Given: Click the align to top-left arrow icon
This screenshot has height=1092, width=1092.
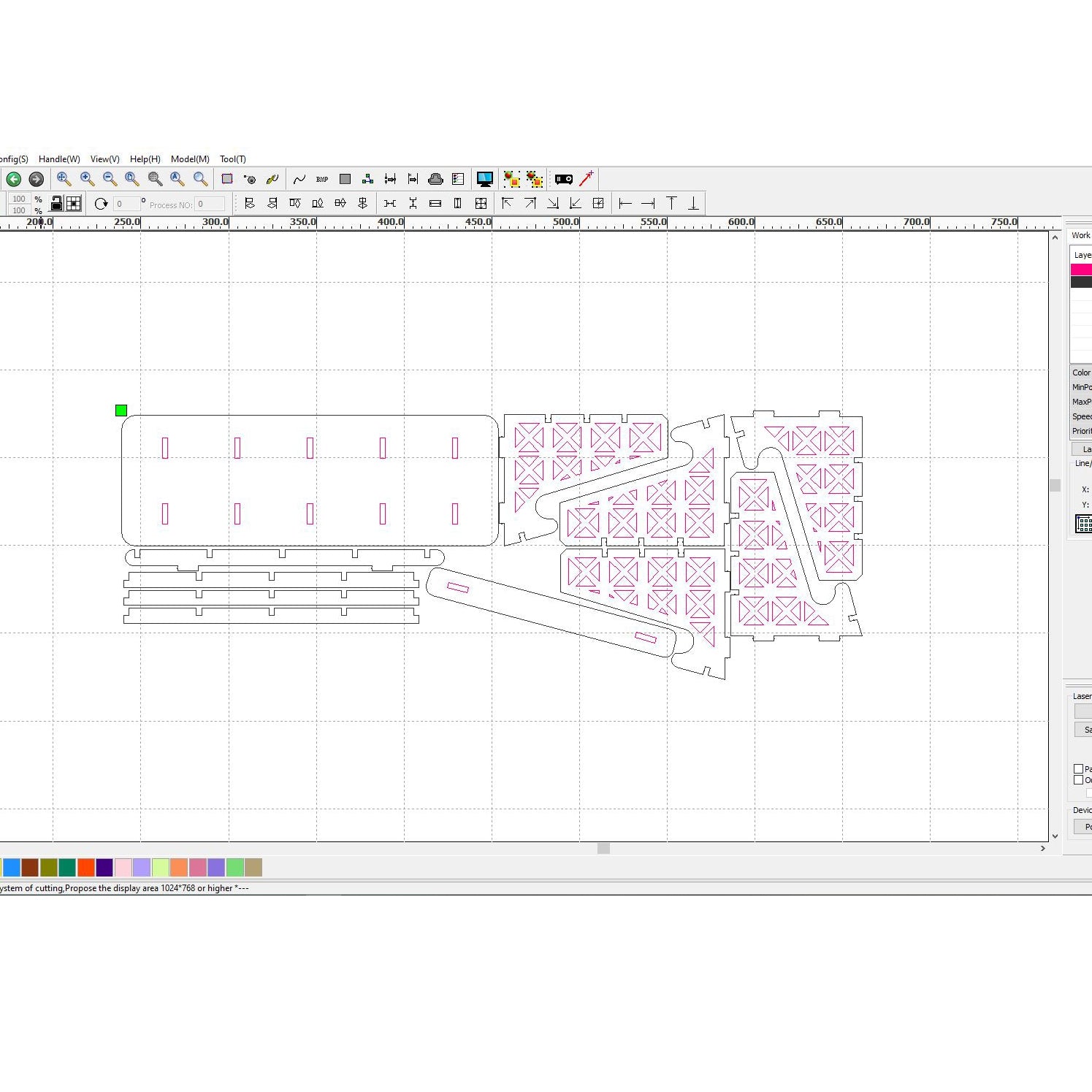Looking at the screenshot, I should 508,204.
